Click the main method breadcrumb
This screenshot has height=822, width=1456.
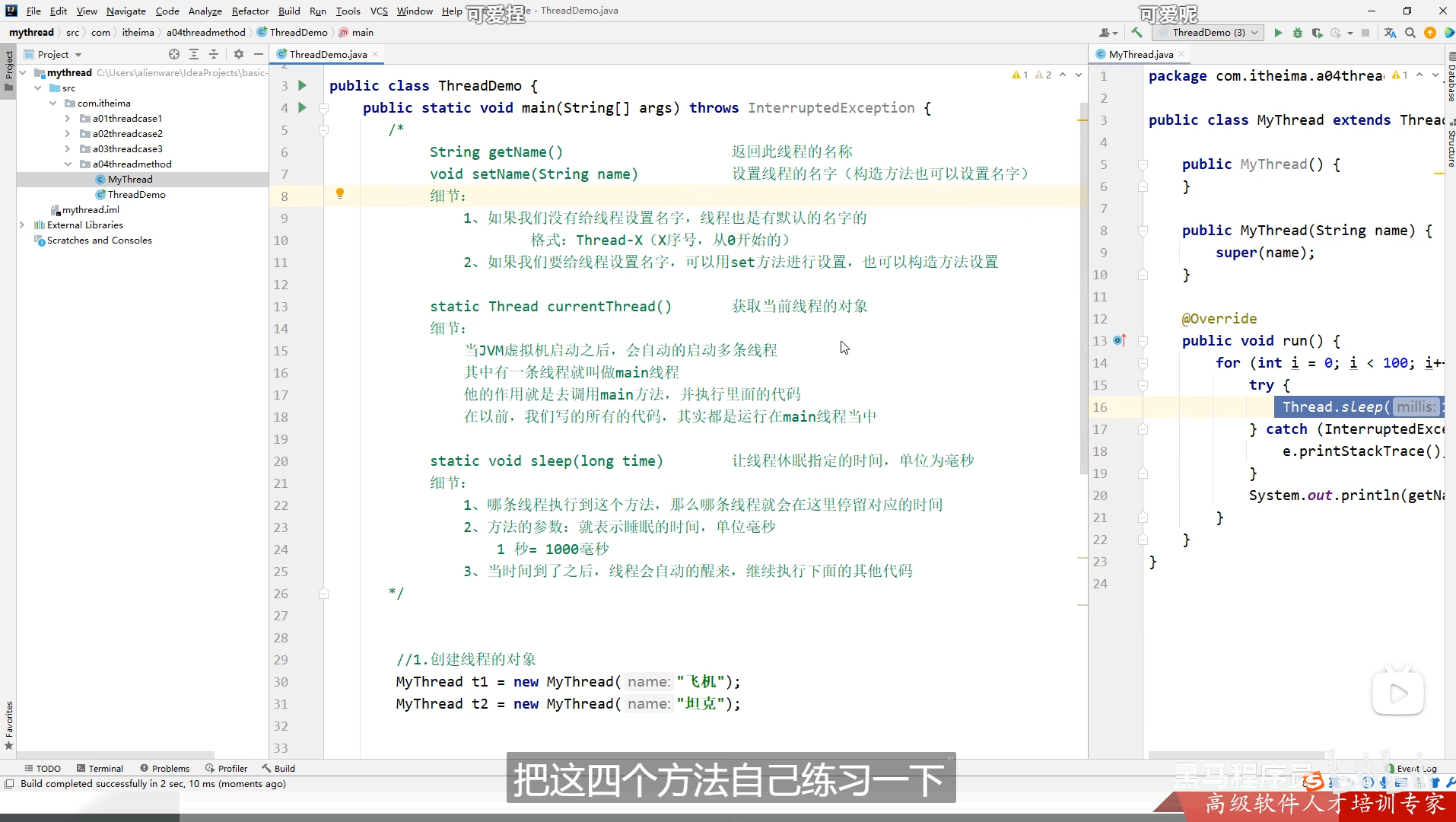(x=356, y=32)
